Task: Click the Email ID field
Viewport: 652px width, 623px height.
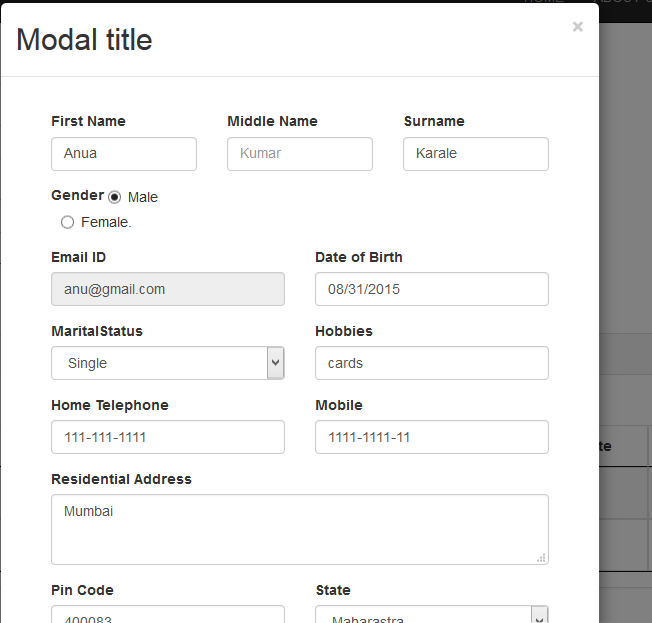Action: pyautogui.click(x=168, y=289)
